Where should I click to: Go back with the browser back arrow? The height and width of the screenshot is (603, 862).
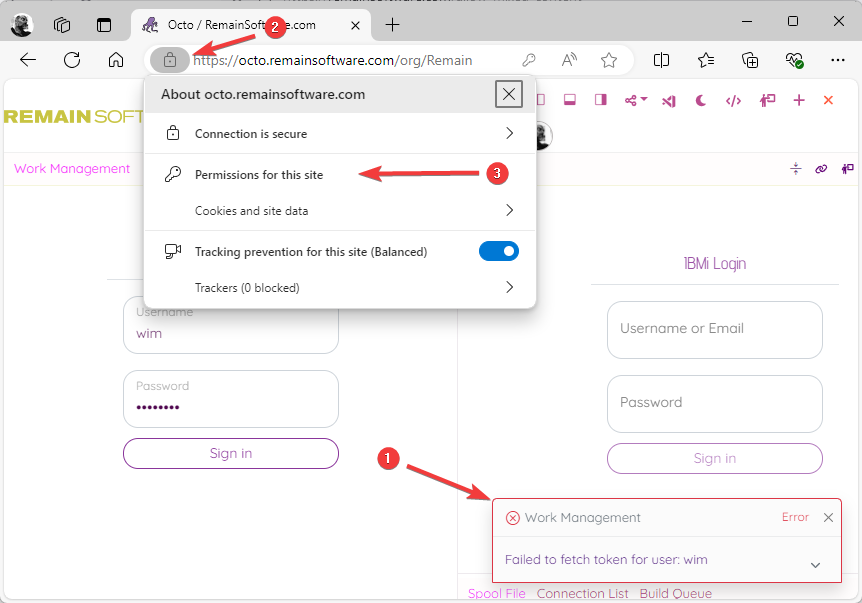(27, 60)
